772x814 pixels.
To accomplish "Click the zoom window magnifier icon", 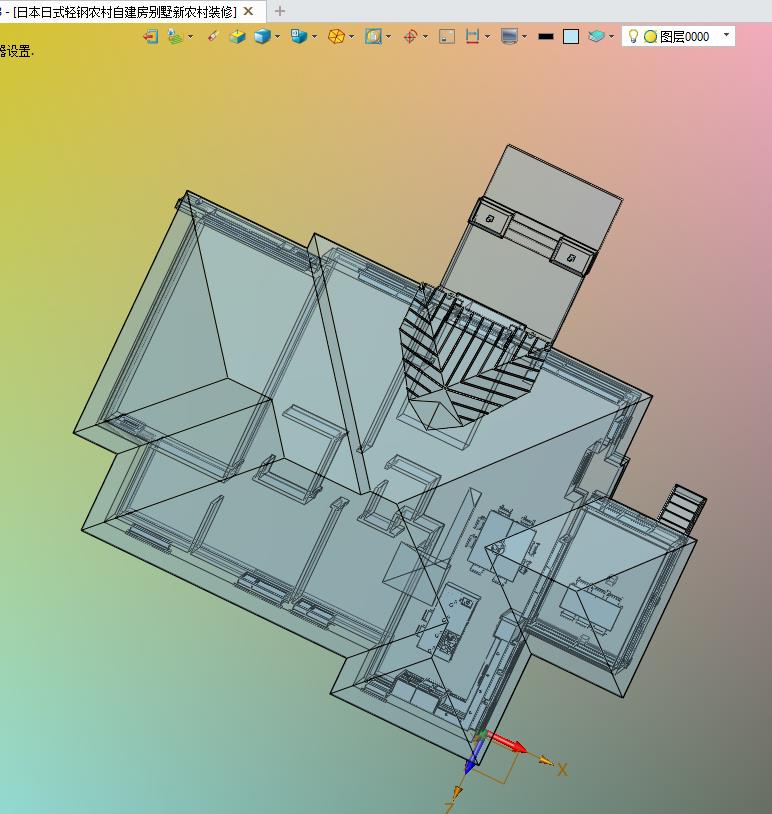I will point(373,36).
